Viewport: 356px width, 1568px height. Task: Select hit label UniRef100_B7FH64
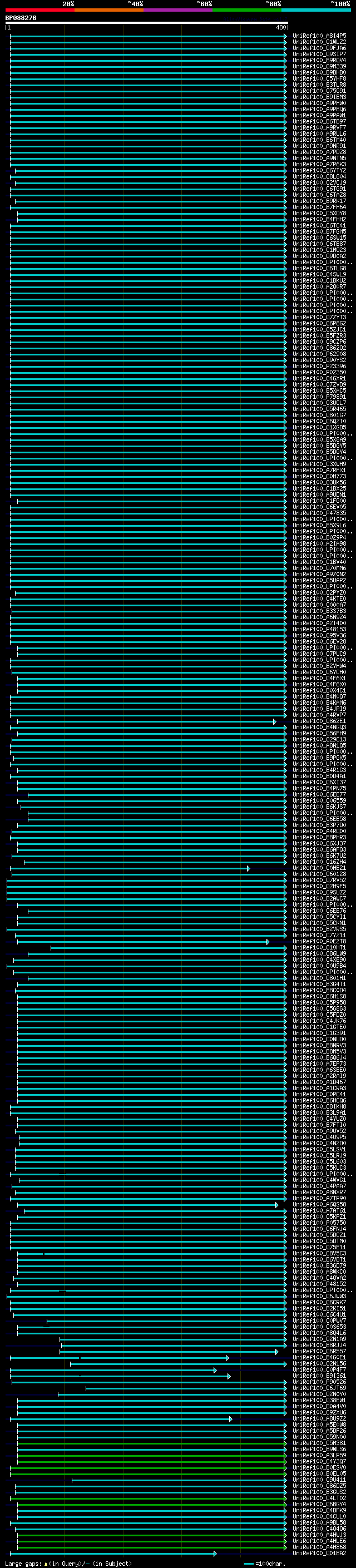pyautogui.click(x=319, y=207)
